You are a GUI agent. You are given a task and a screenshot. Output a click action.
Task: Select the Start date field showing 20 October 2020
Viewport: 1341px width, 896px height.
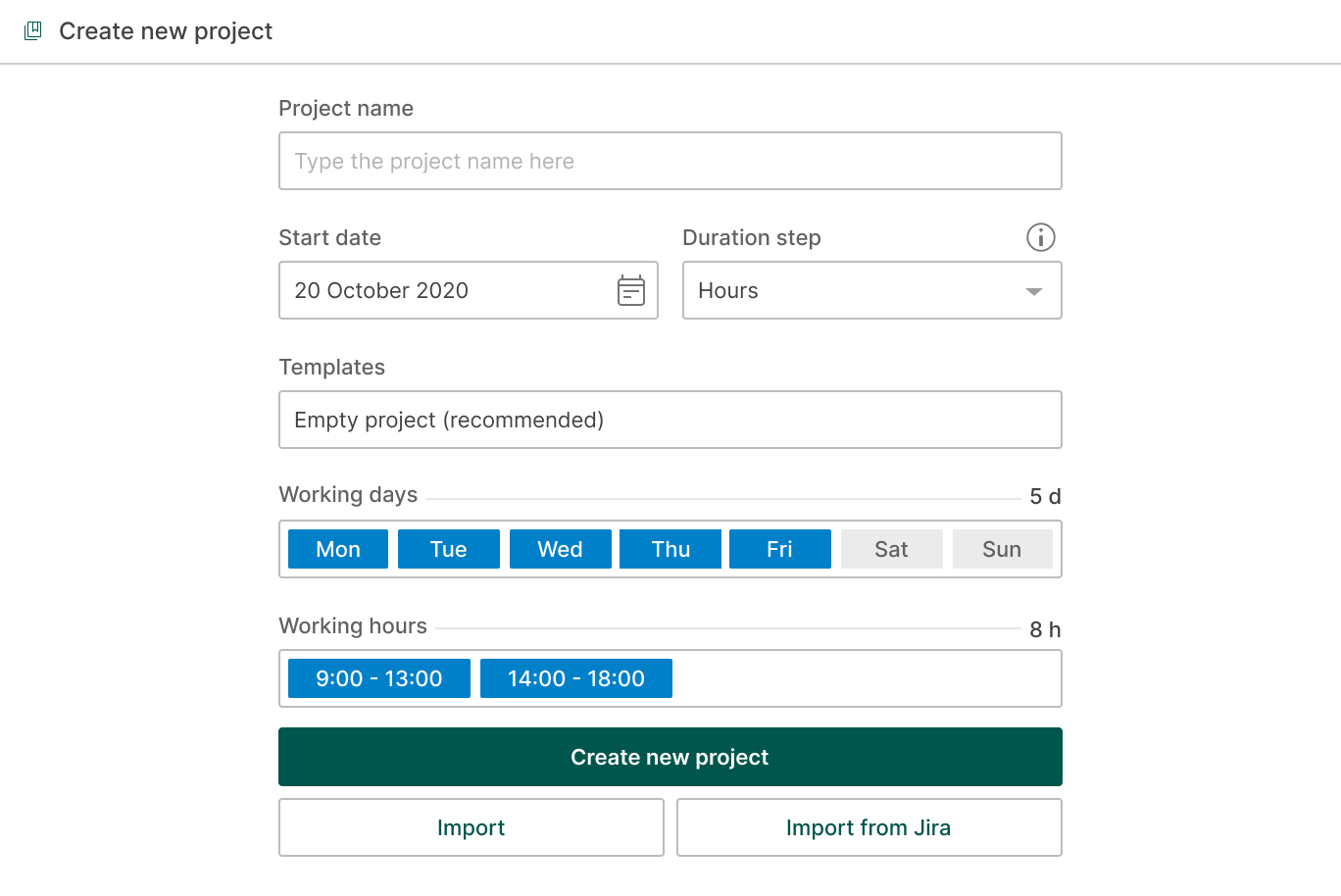click(x=441, y=290)
